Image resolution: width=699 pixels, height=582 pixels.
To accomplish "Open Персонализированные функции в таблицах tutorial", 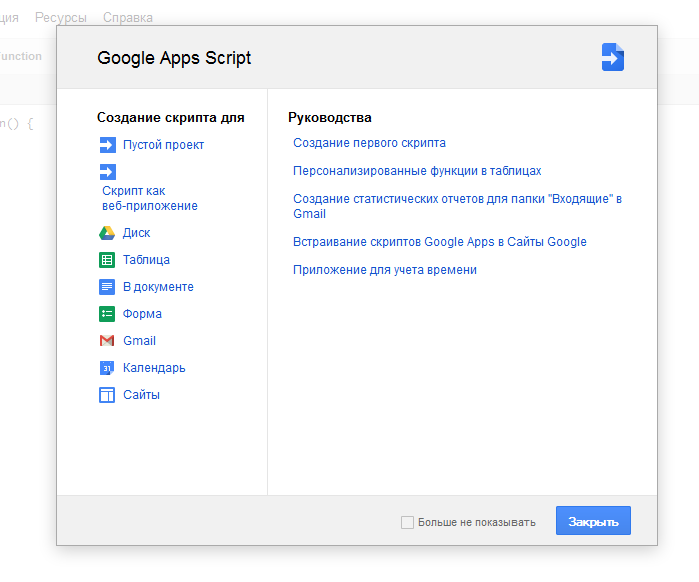I will [x=417, y=171].
